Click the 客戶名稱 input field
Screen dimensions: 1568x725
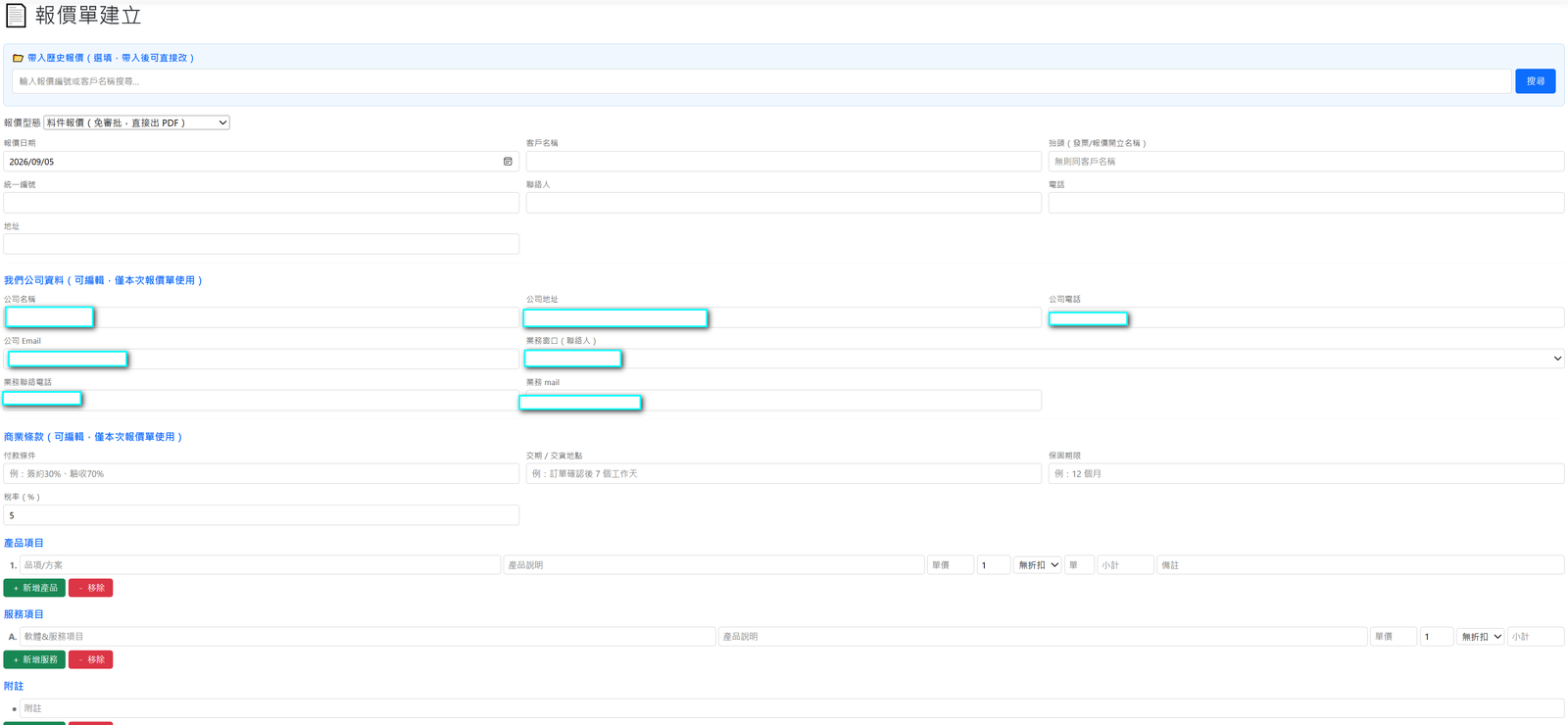tap(783, 162)
